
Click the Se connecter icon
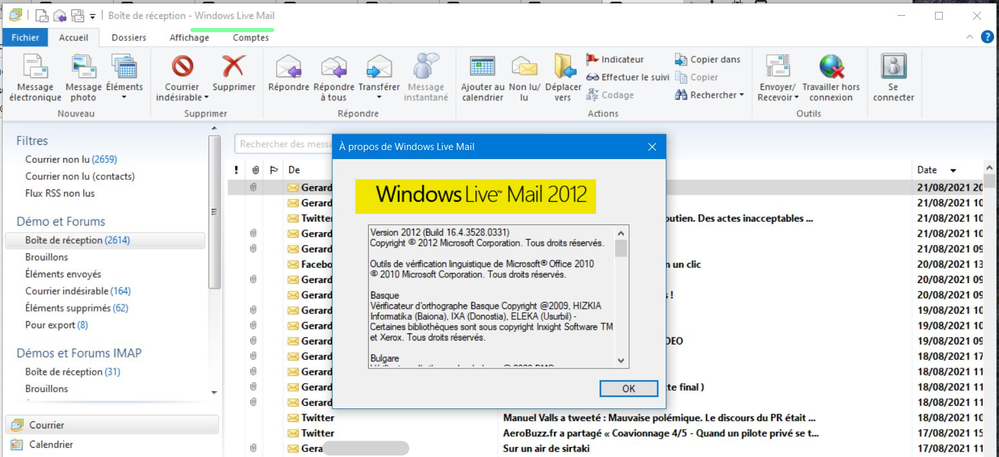(x=893, y=68)
